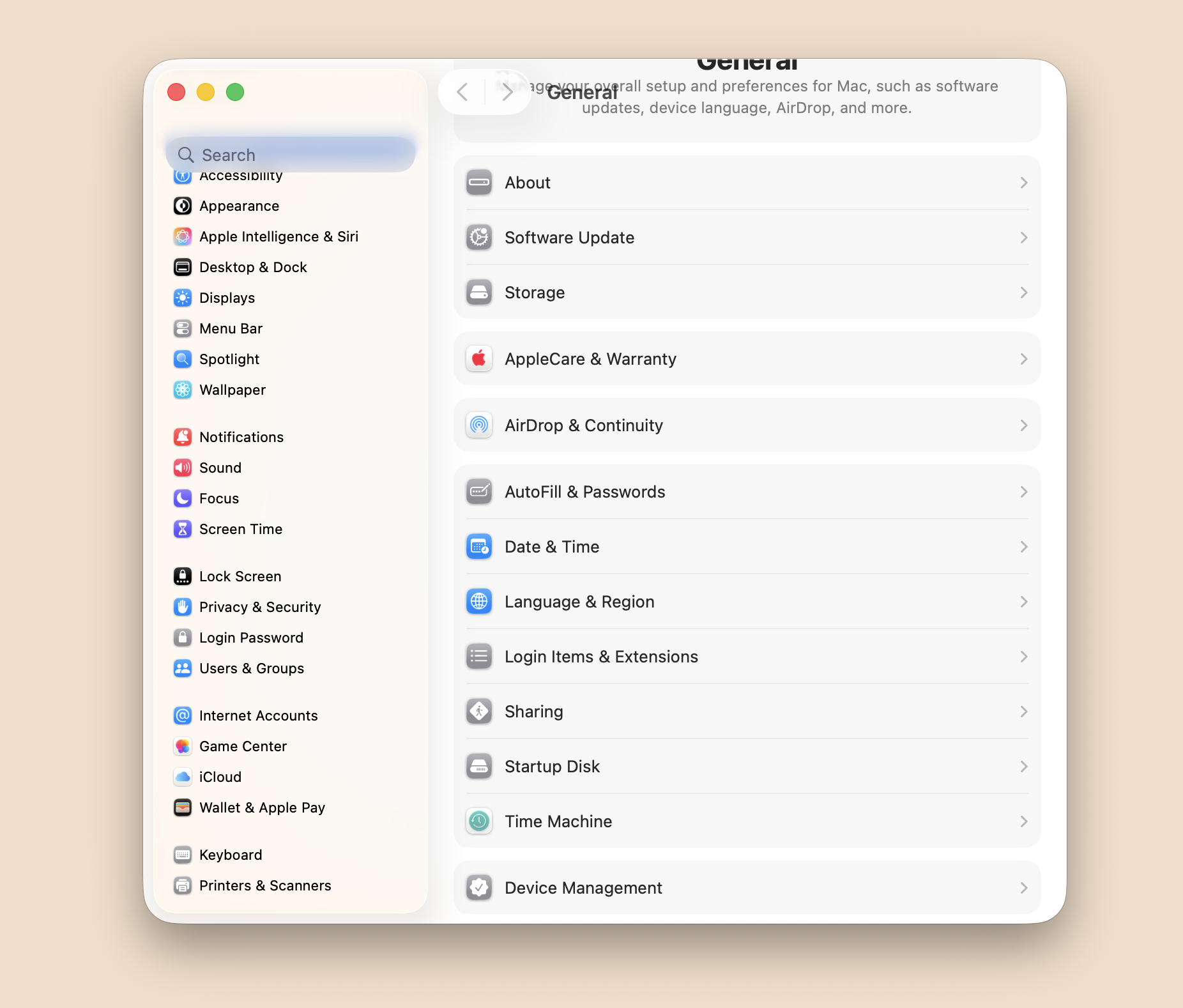Screen dimensions: 1183x1008
Task: Click the chevron on Login Items & Extensions
Action: [x=1024, y=657]
